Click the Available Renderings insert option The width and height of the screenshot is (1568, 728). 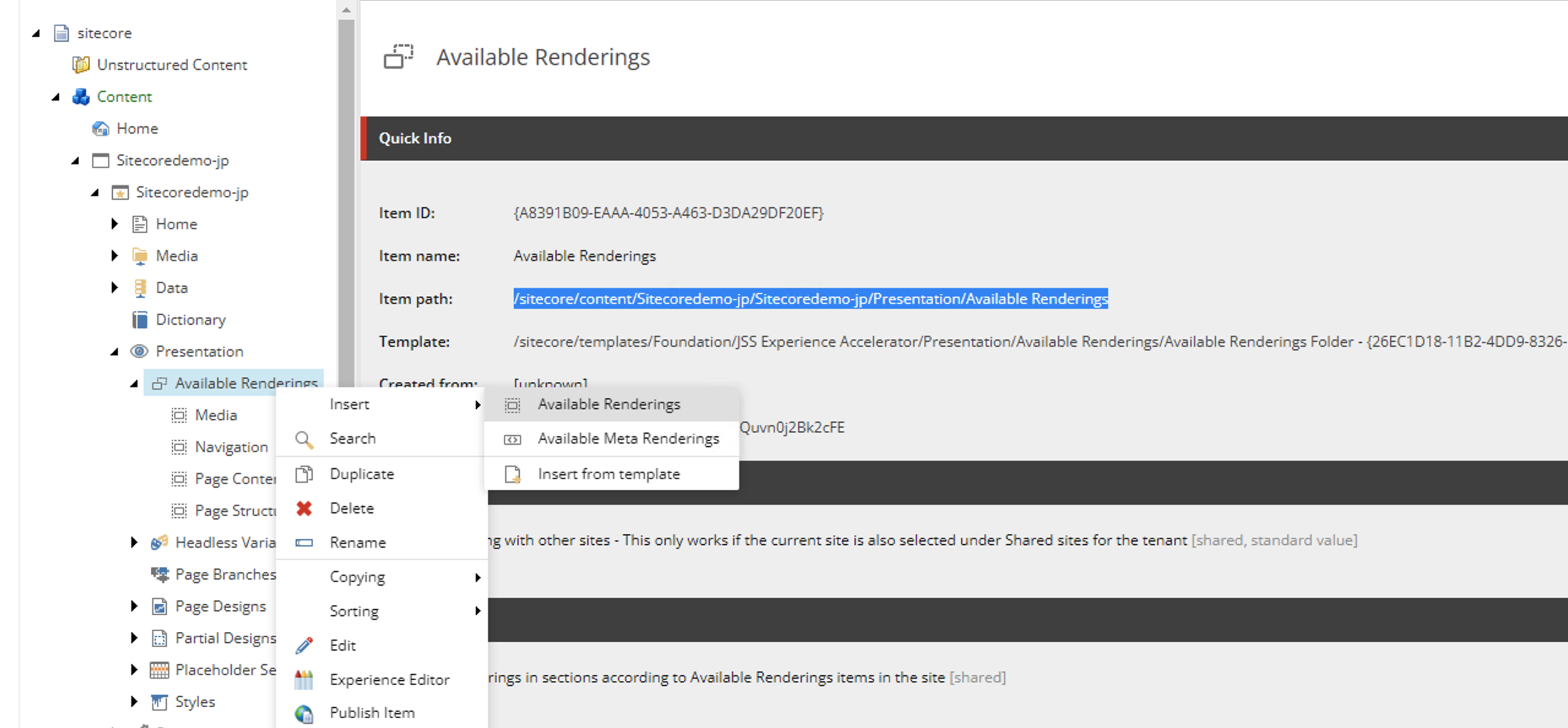click(x=608, y=403)
